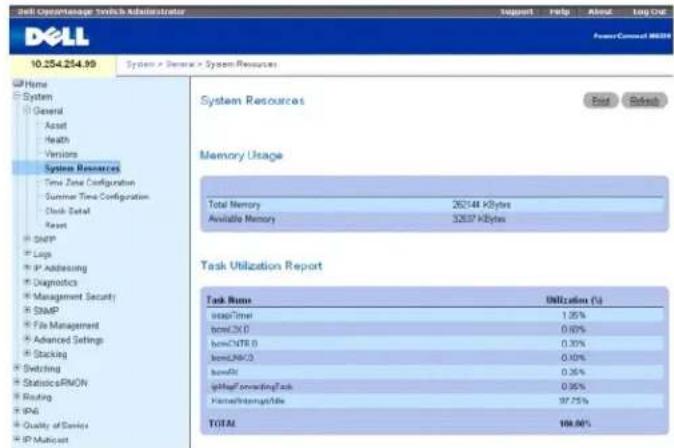Expand the IPv6 node
Image resolution: width=674 pixels, height=448 pixels.
coord(17,411)
